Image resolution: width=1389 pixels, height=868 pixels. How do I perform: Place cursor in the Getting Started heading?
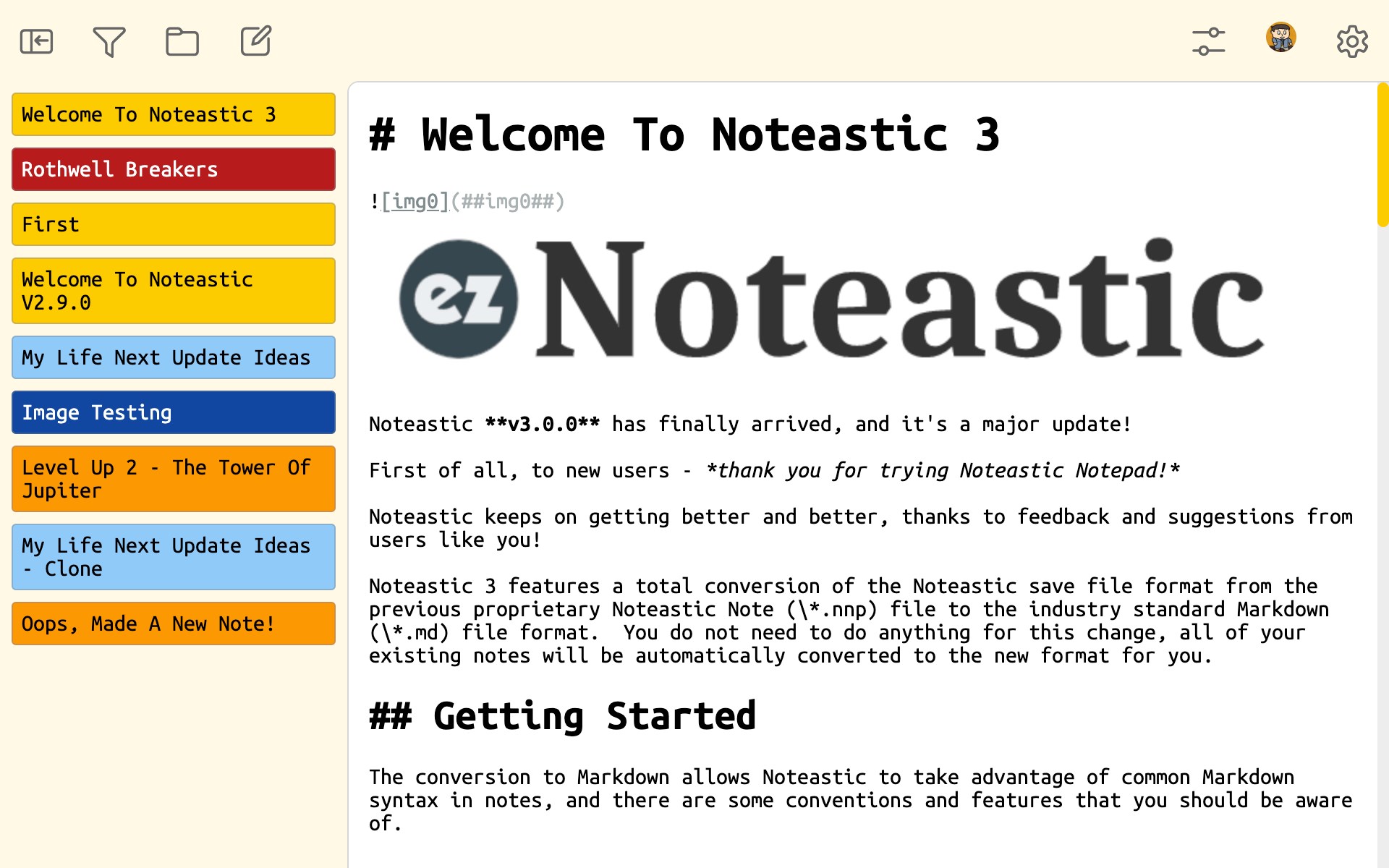click(593, 716)
